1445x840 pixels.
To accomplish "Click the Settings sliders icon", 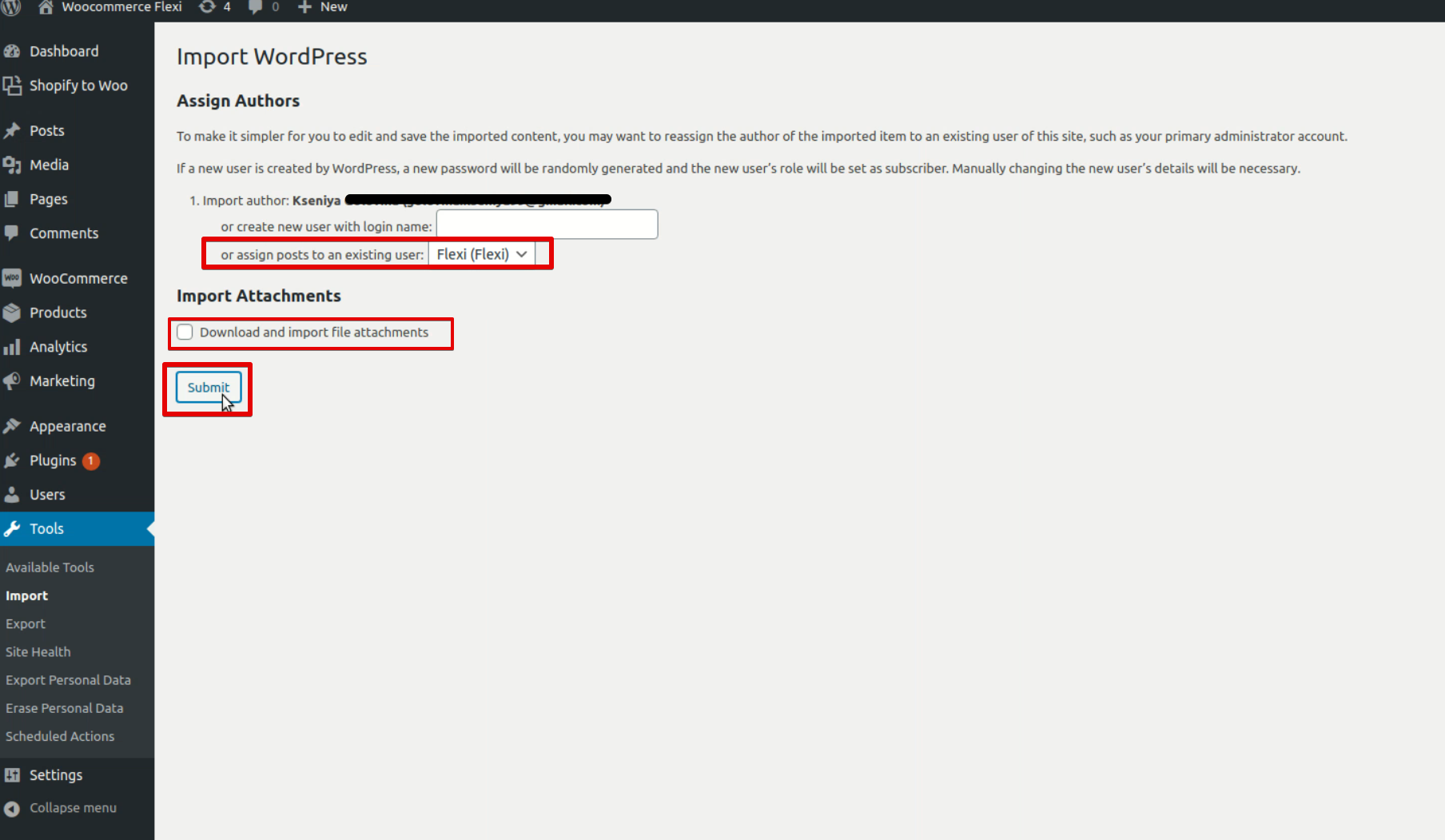I will [12, 774].
